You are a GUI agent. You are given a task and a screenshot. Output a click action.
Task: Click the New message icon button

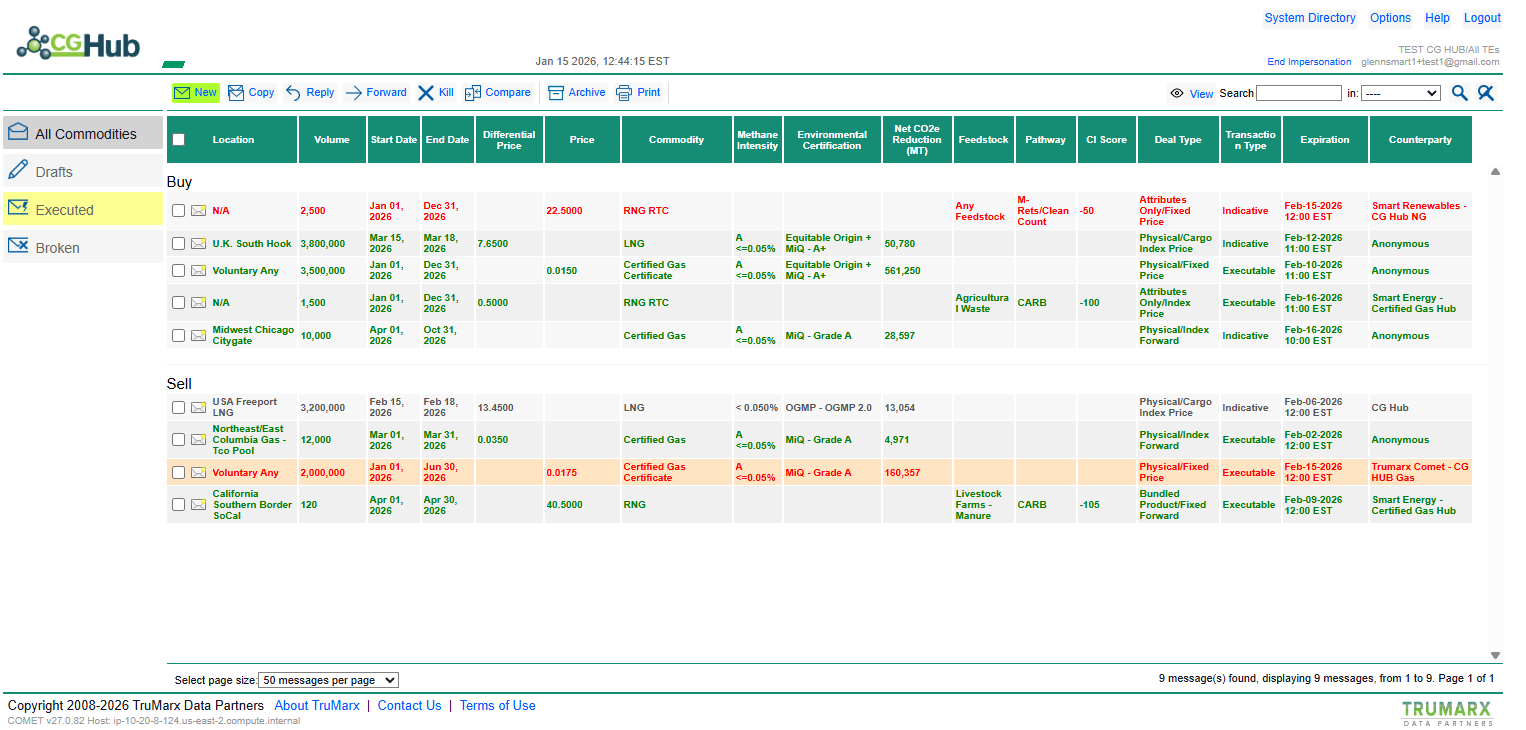coord(181,93)
